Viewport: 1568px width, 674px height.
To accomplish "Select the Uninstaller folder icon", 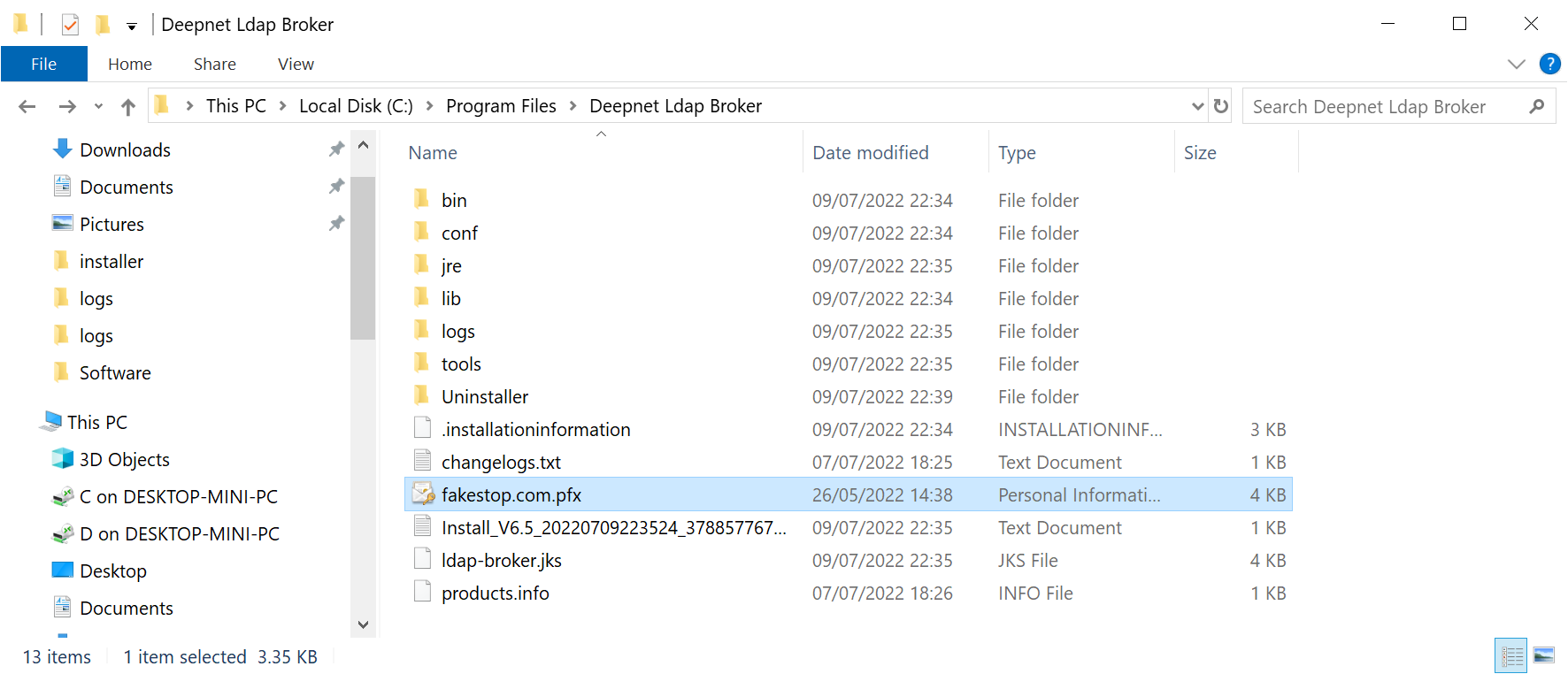I will (422, 396).
